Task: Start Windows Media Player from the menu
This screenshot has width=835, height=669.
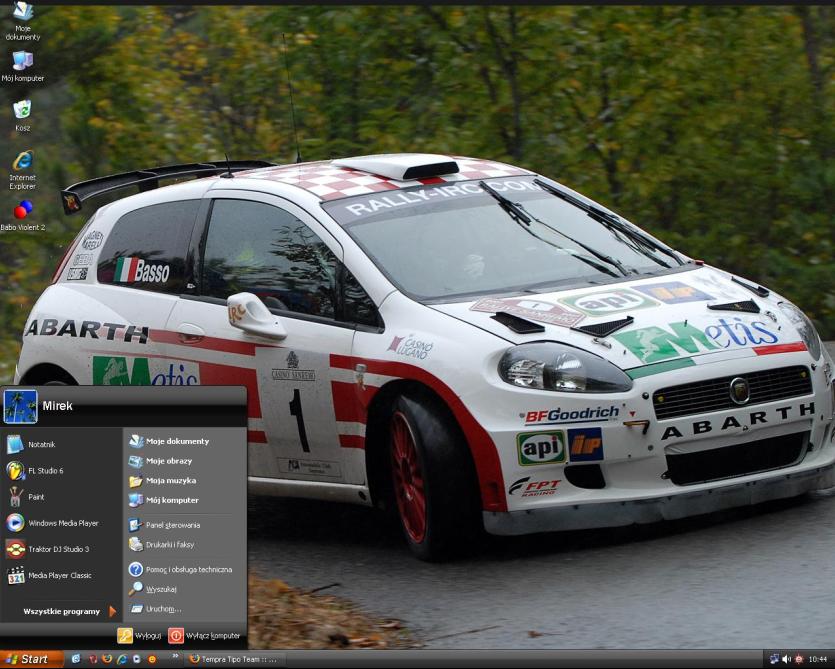Action: [61, 523]
